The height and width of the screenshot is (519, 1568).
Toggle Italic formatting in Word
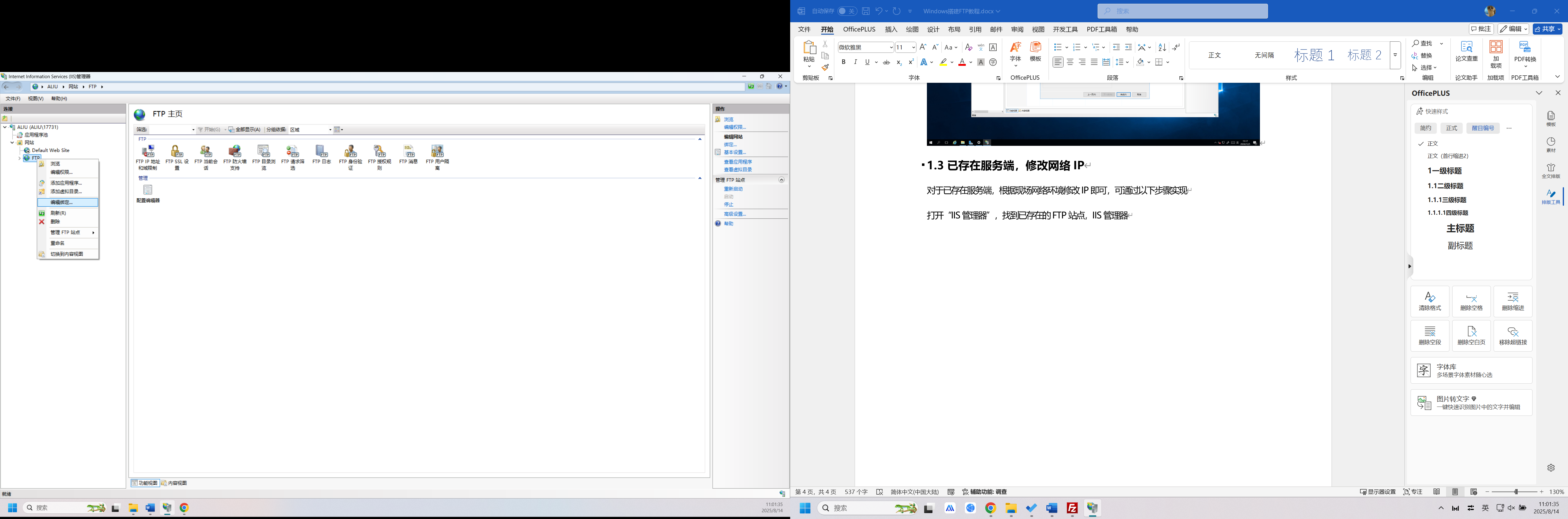point(855,62)
